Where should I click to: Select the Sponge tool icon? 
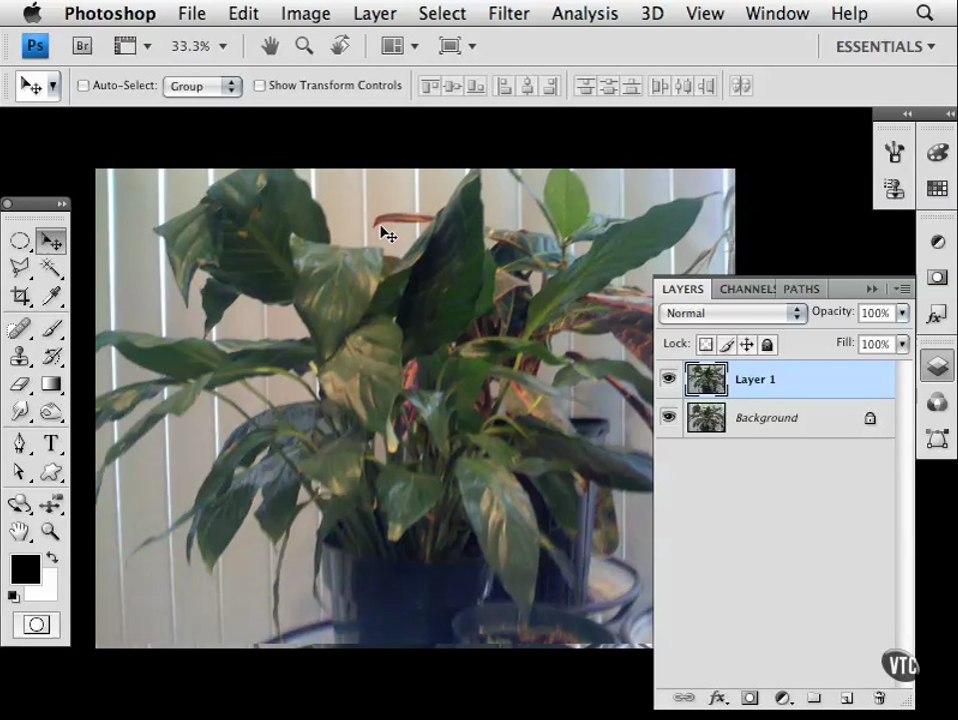click(51, 411)
